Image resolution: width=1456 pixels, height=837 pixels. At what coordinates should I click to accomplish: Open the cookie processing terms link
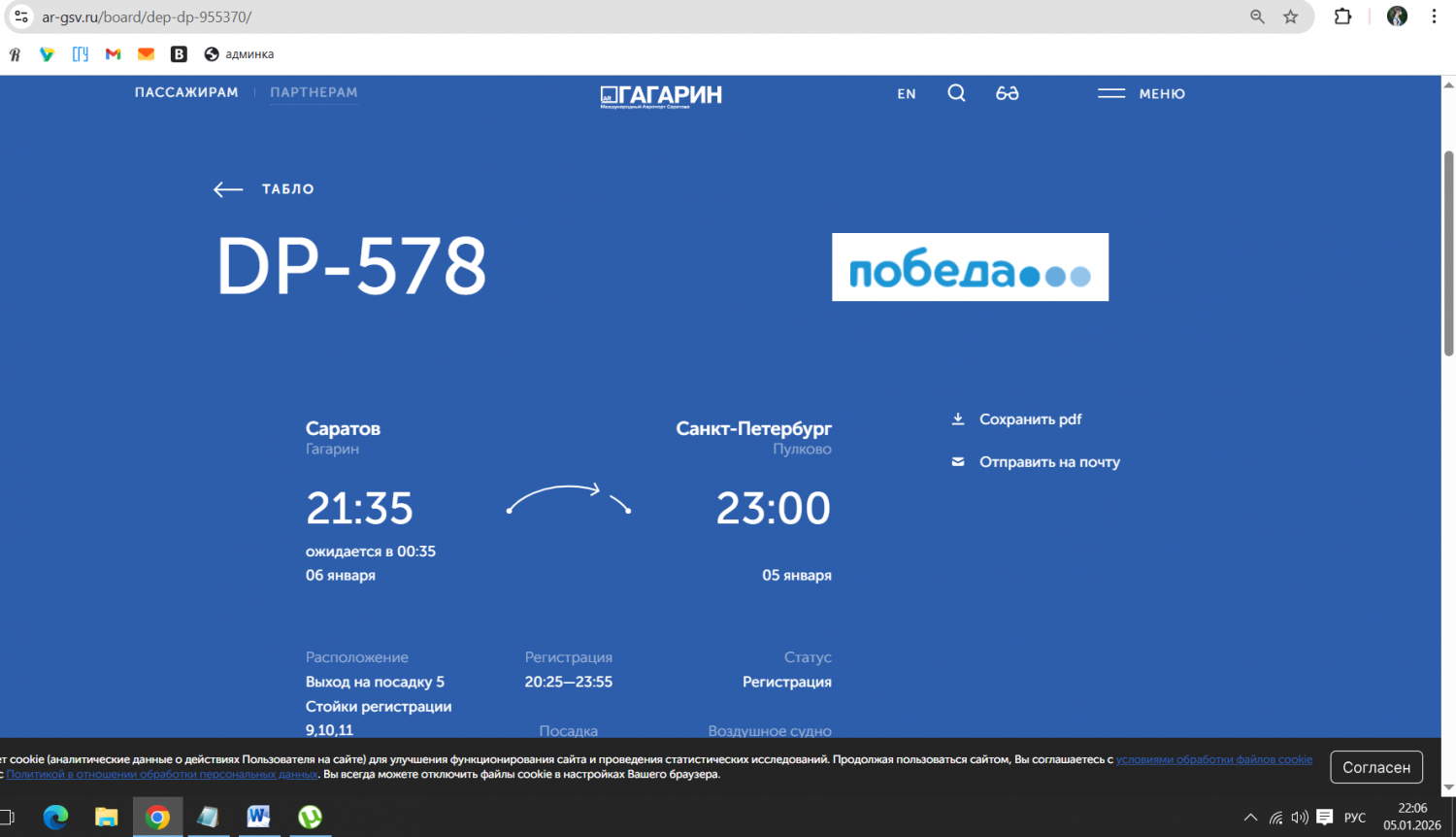point(1213,759)
